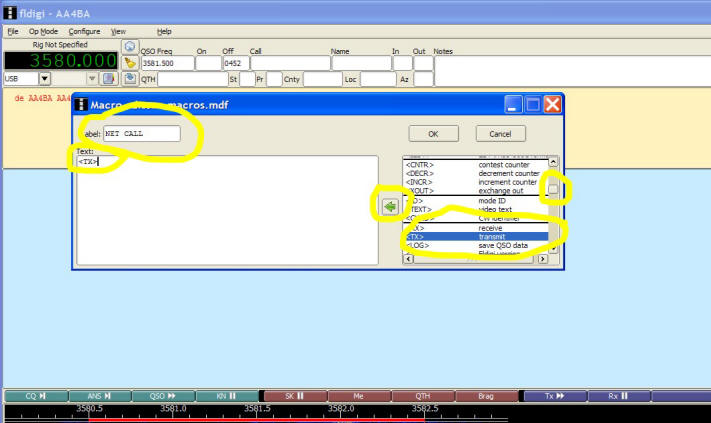
Task: Select the <CNTR> contest counter row
Action: tap(476, 165)
